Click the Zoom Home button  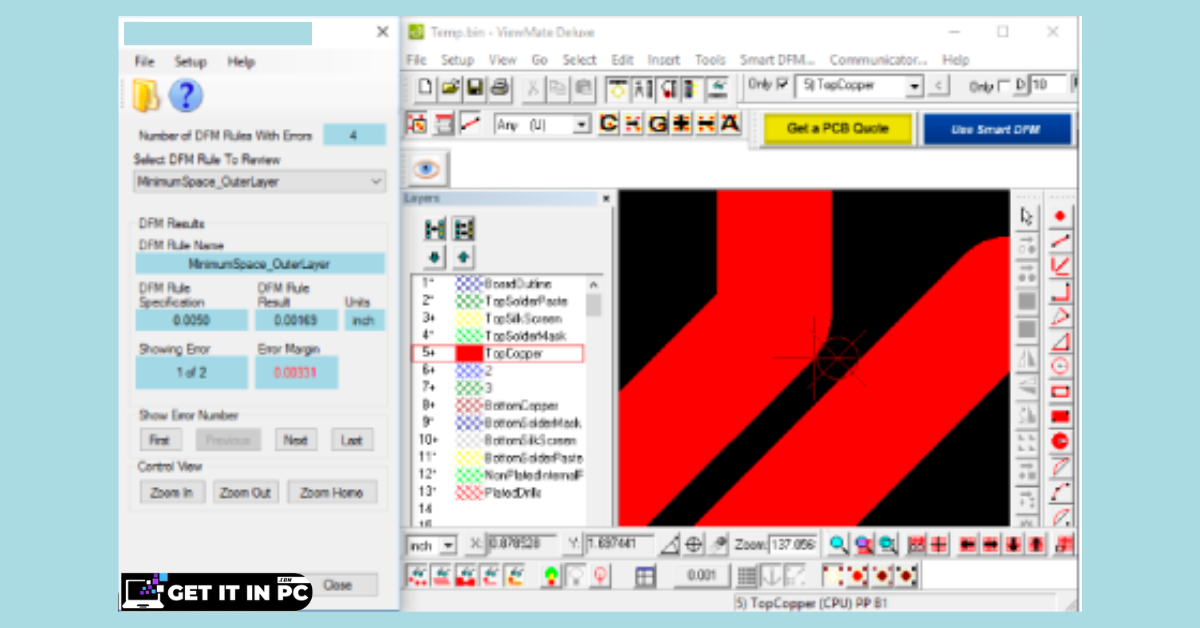coord(332,492)
